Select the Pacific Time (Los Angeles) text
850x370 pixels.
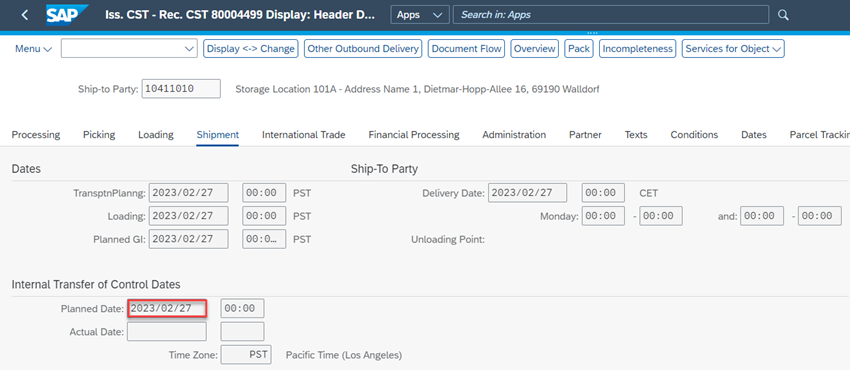click(344, 355)
